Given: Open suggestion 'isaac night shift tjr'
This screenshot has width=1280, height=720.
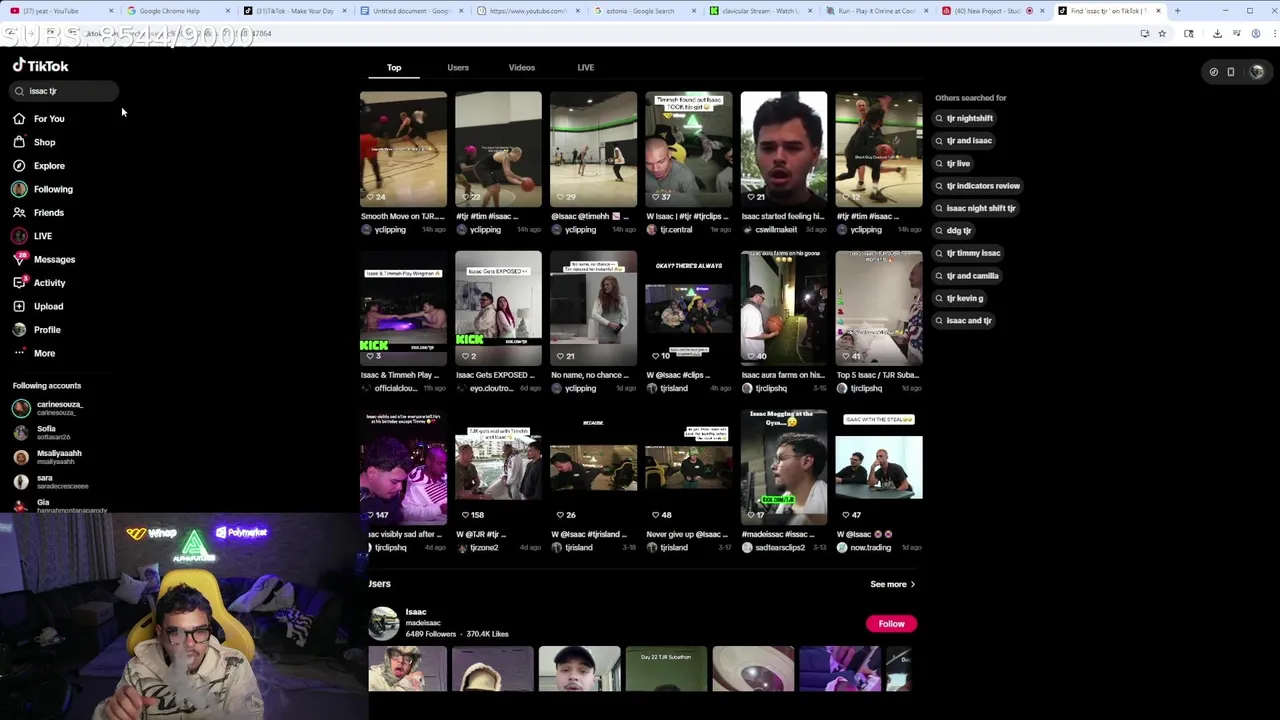Looking at the screenshot, I should click(975, 208).
